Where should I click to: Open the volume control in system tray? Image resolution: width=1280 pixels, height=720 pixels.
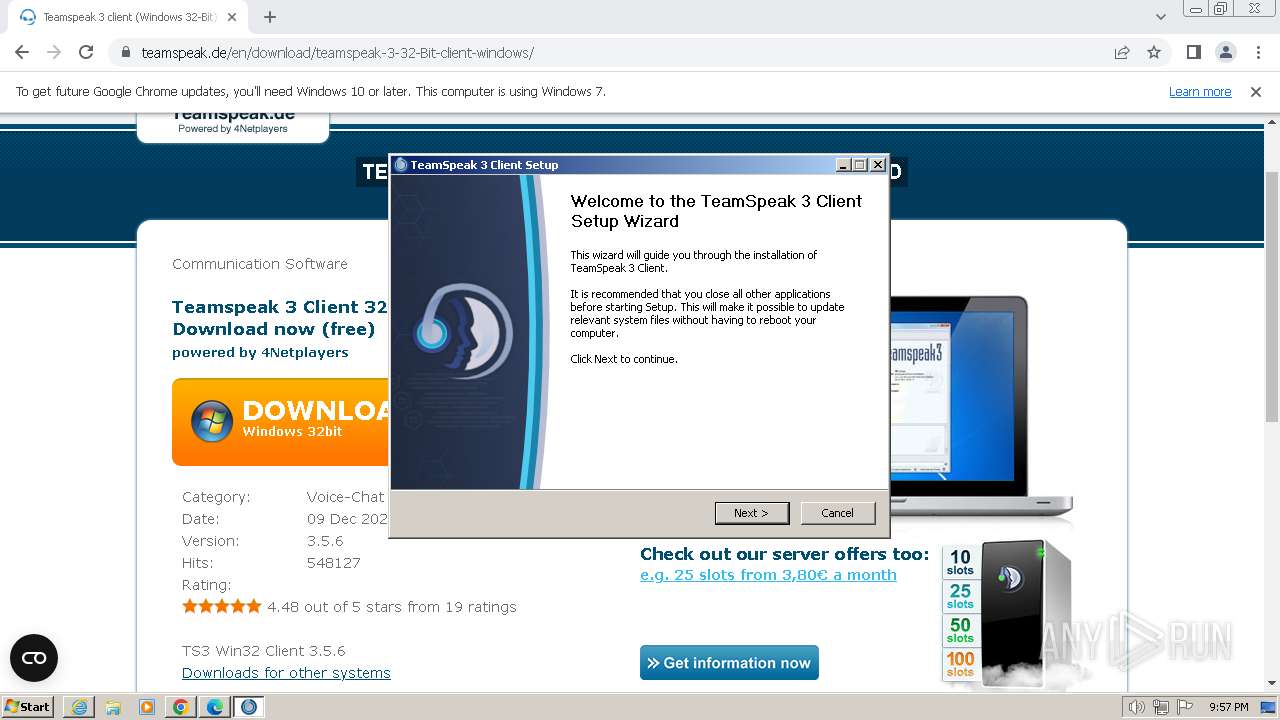[1137, 707]
